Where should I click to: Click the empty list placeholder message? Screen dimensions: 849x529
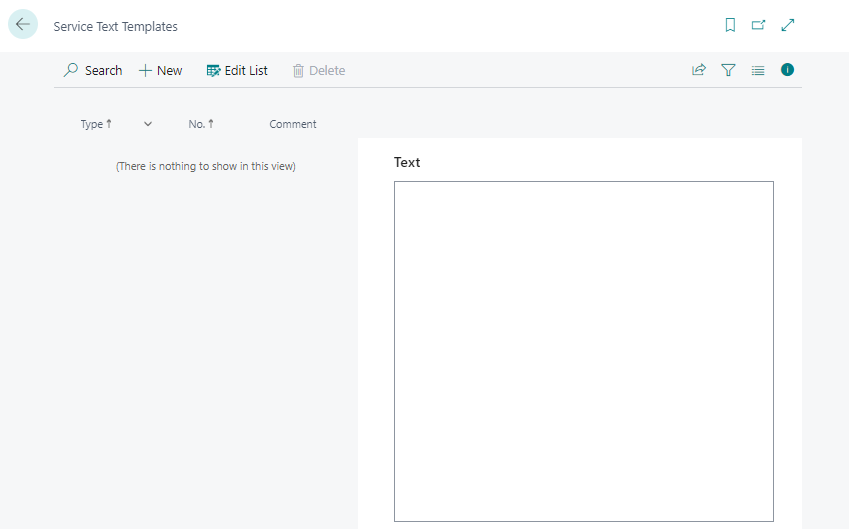pyautogui.click(x=206, y=166)
